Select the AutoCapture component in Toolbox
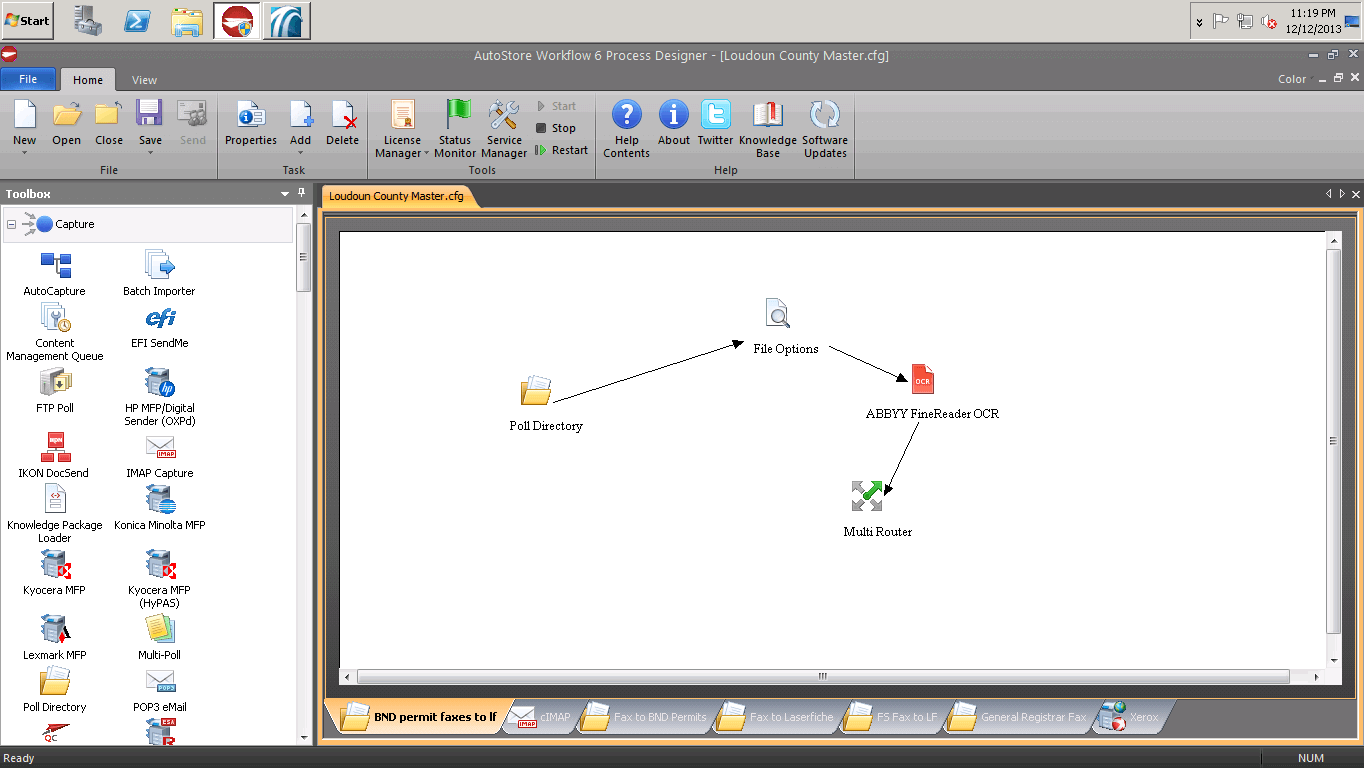The height and width of the screenshot is (768, 1364). tap(55, 274)
